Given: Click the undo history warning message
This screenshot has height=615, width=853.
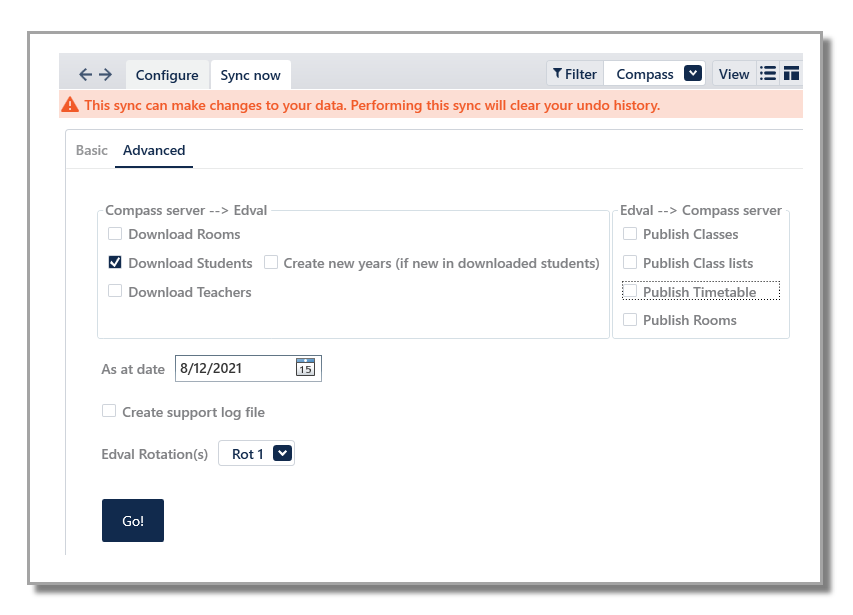Looking at the screenshot, I should click(372, 105).
